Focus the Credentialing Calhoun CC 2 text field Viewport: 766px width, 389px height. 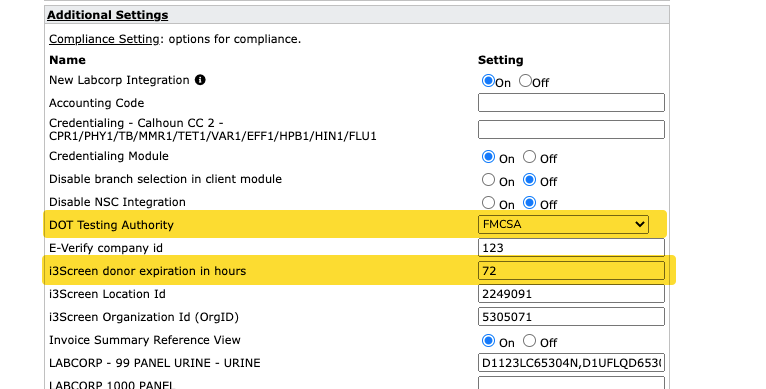[x=571, y=130]
